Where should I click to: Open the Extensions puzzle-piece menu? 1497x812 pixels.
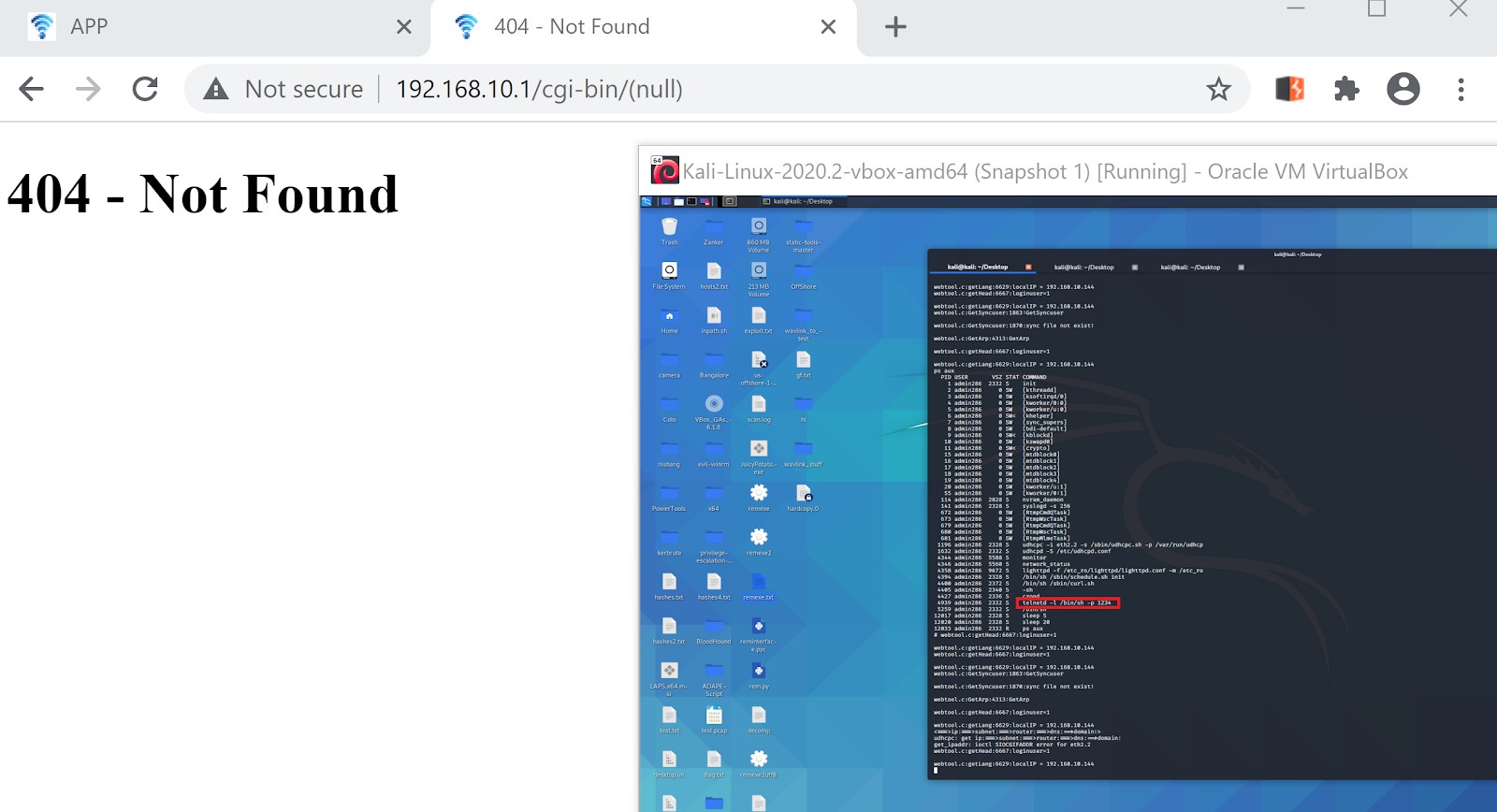pos(1346,89)
